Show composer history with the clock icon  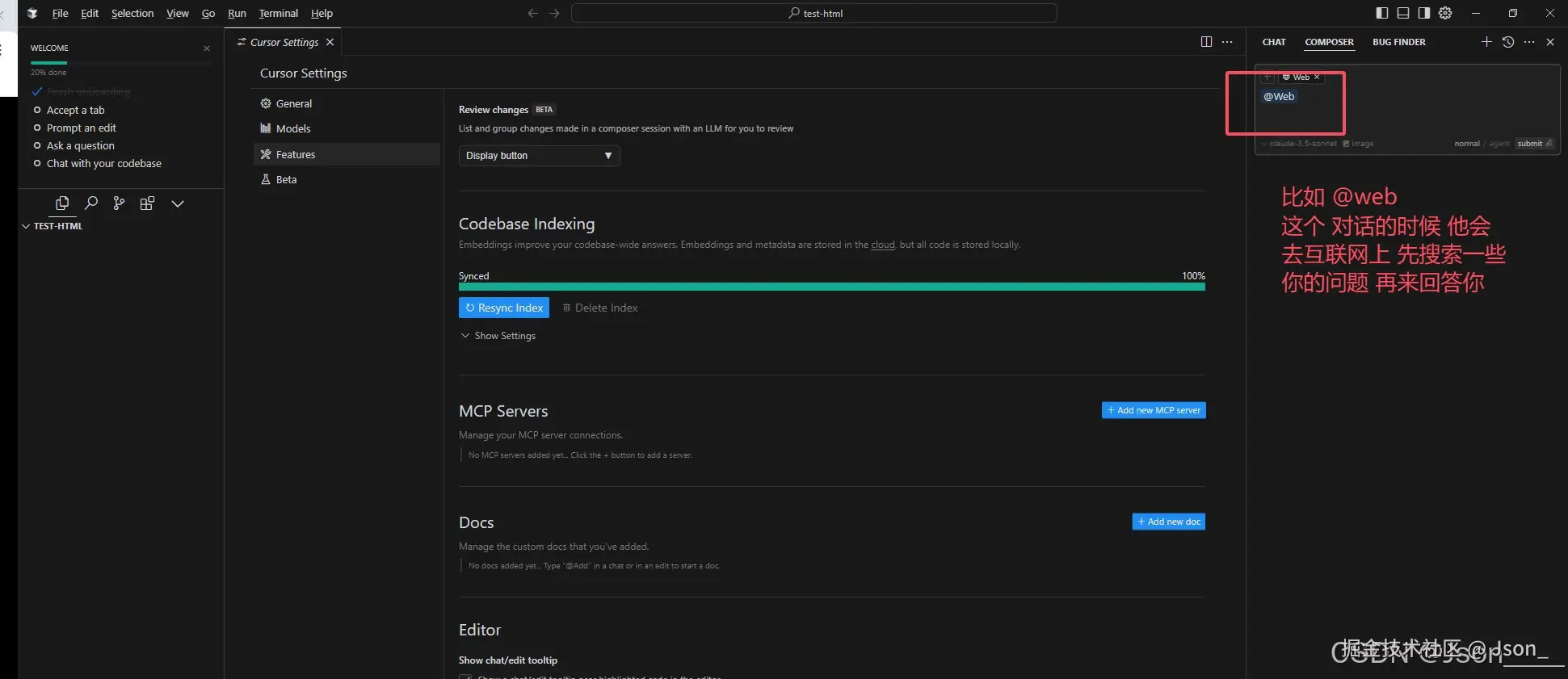pos(1507,42)
